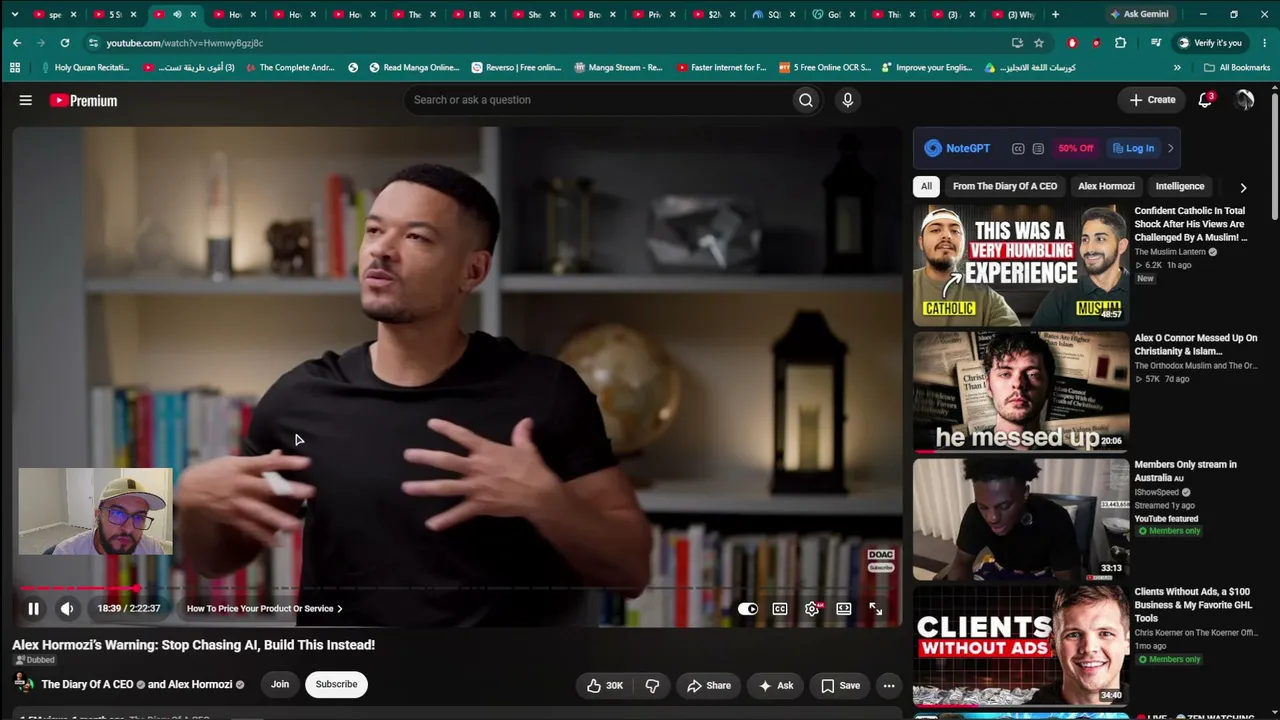View site information icon in address bar
The image size is (1280, 720).
93,43
